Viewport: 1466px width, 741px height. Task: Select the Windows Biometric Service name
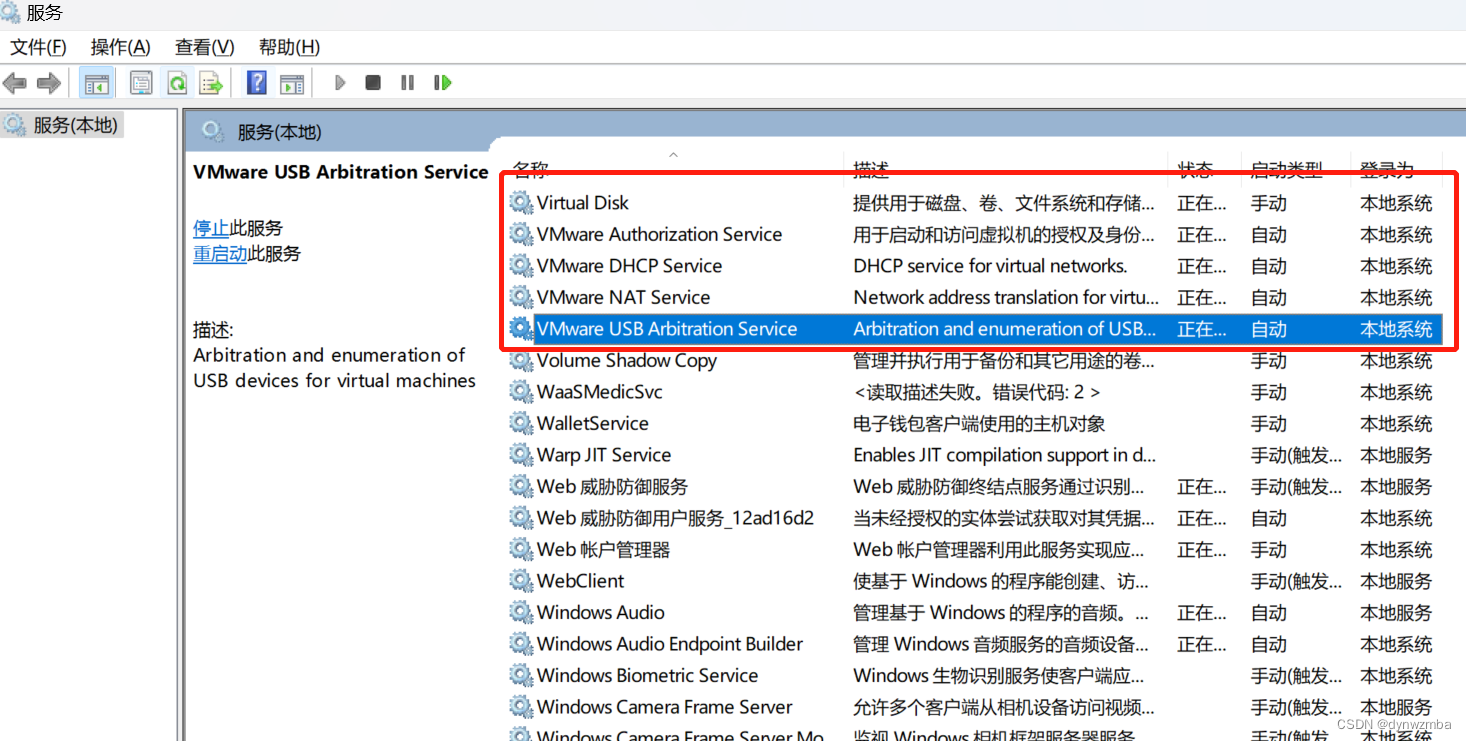click(x=647, y=675)
